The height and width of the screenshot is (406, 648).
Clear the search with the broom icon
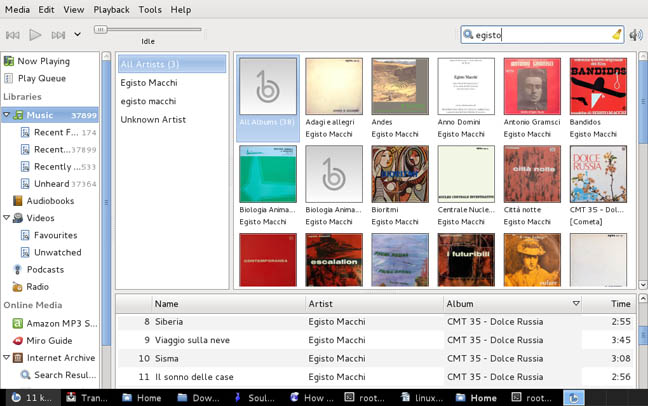click(617, 34)
